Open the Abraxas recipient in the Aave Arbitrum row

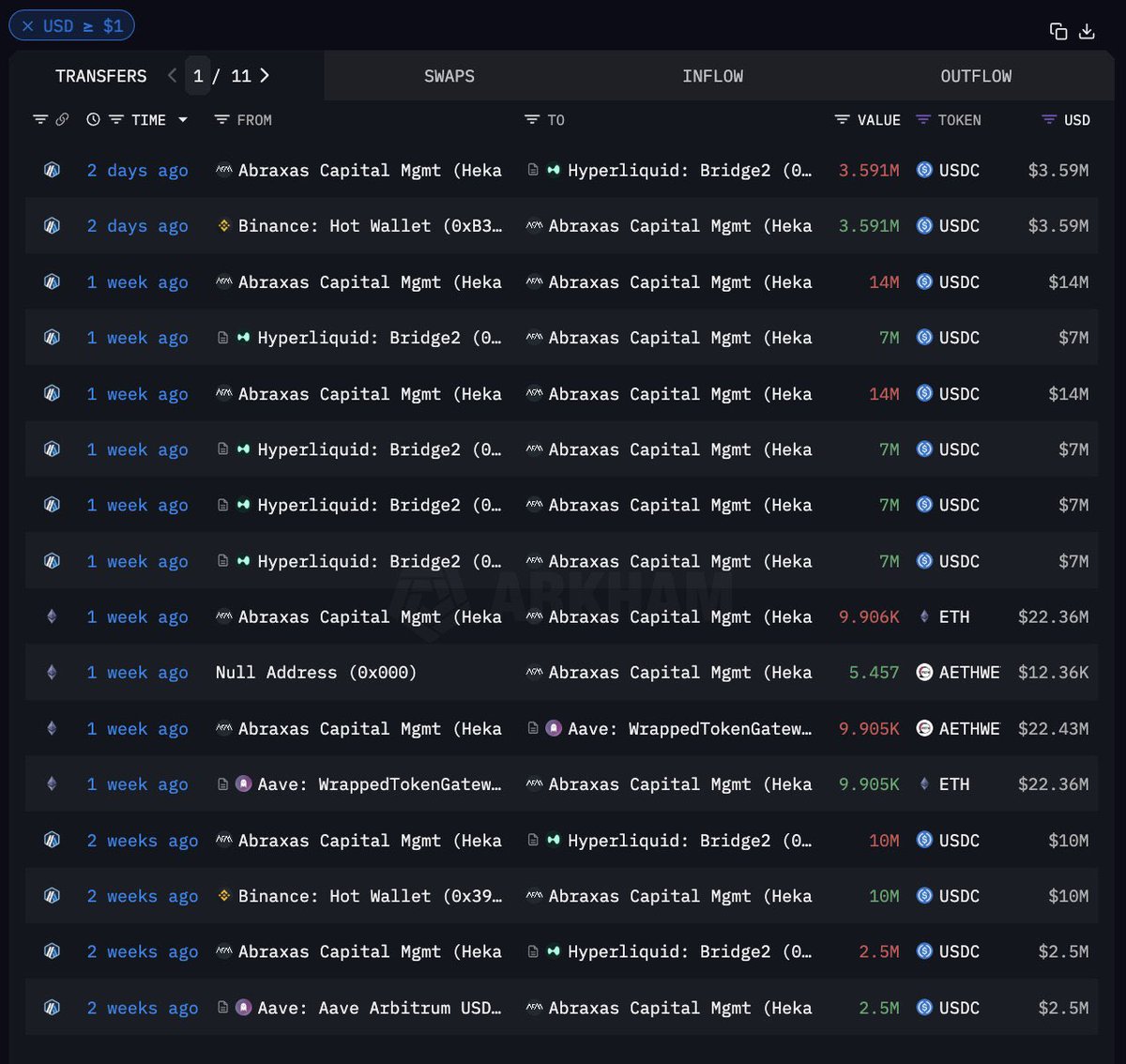click(680, 1008)
